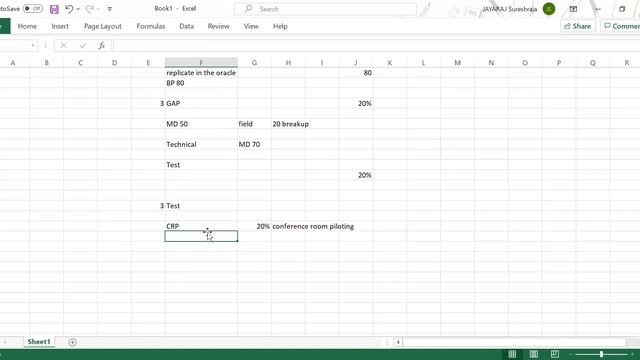Select the cell containing 'MD 70'
This screenshot has height=360, width=640.
(x=254, y=144)
